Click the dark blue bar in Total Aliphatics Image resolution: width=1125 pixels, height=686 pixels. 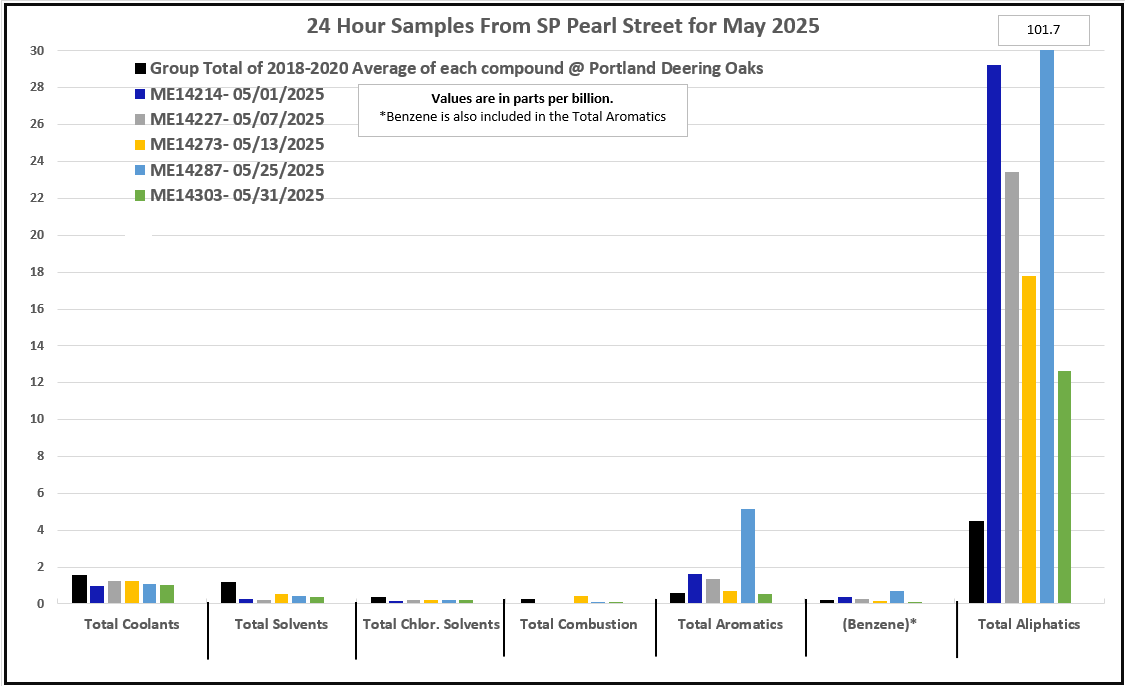(x=994, y=334)
